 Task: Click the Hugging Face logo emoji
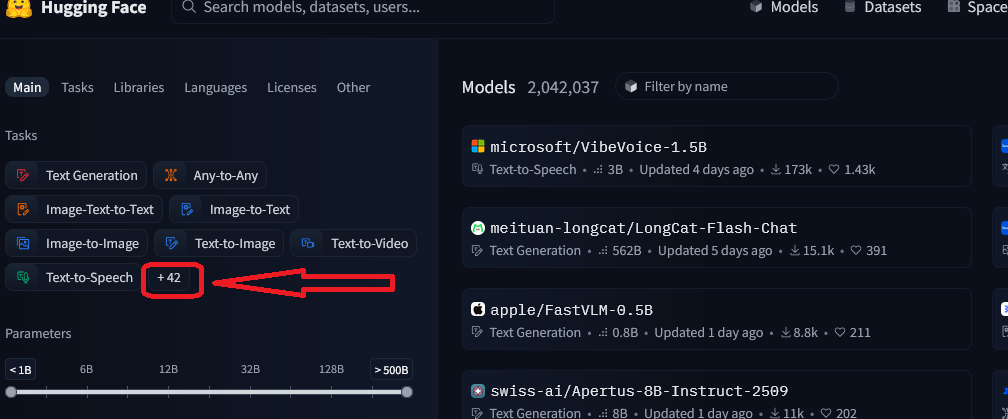click(x=18, y=6)
